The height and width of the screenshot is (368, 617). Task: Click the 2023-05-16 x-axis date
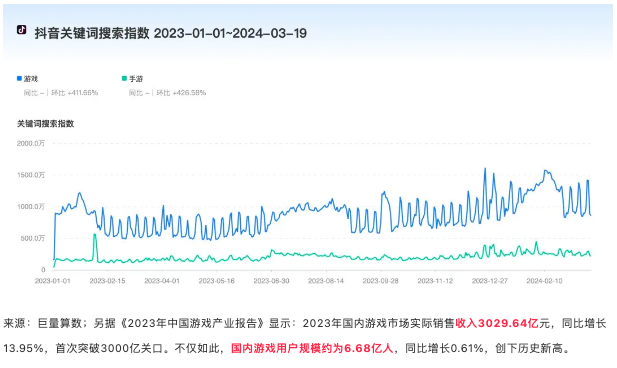click(216, 281)
